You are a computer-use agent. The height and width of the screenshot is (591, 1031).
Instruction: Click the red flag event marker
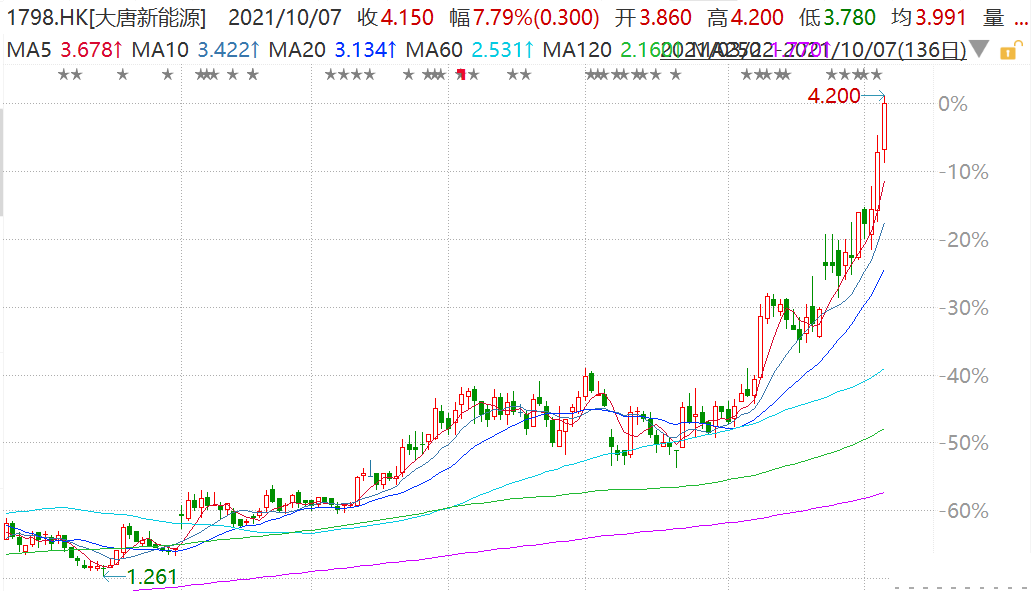point(462,74)
